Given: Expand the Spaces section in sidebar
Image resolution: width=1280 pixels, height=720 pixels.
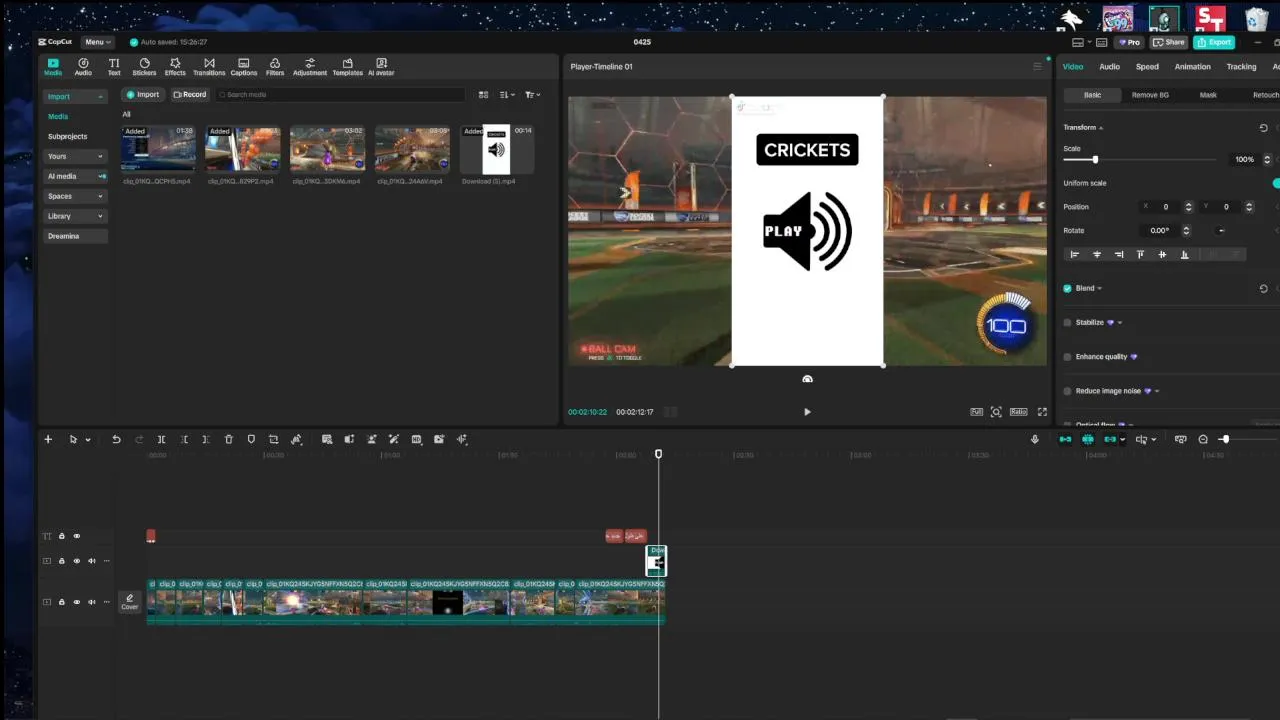Looking at the screenshot, I should point(75,196).
